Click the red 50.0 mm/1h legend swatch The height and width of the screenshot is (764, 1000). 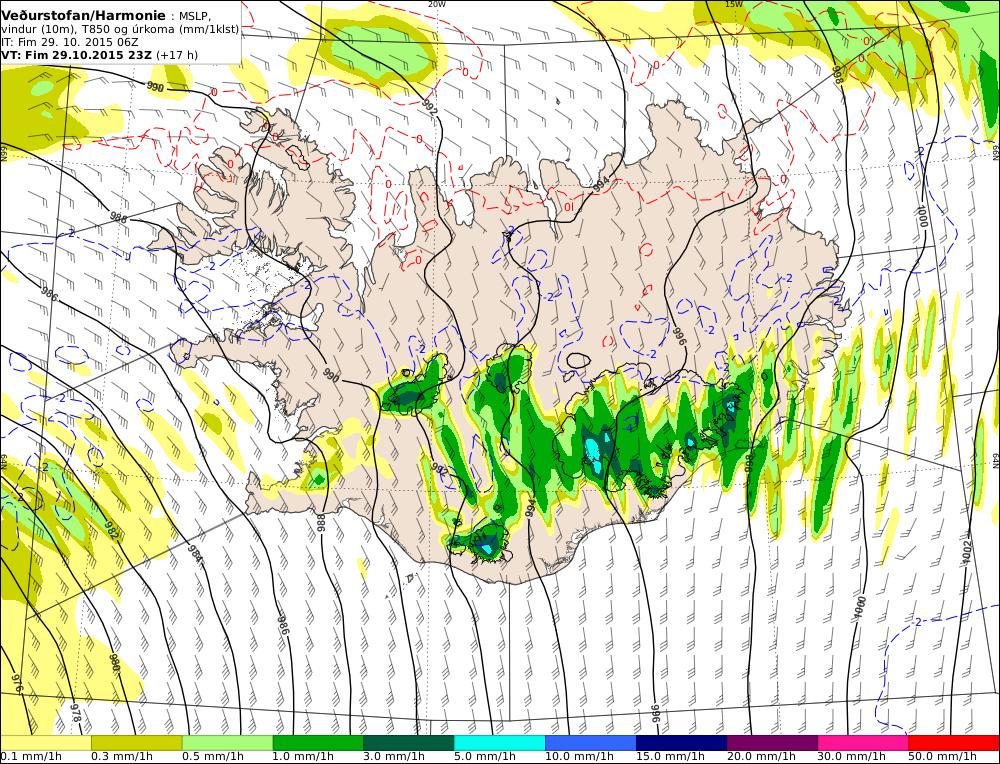pyautogui.click(x=953, y=742)
